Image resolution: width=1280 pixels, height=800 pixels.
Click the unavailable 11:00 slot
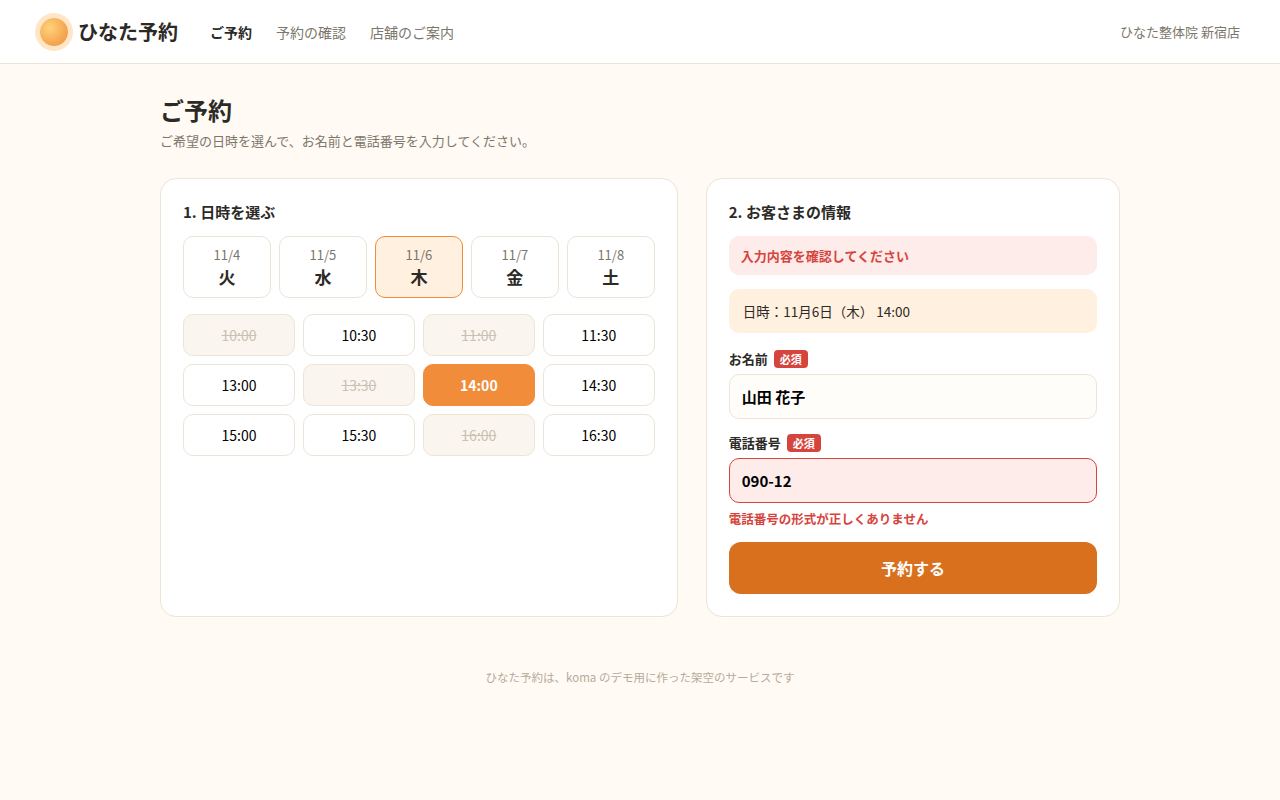[x=479, y=335]
